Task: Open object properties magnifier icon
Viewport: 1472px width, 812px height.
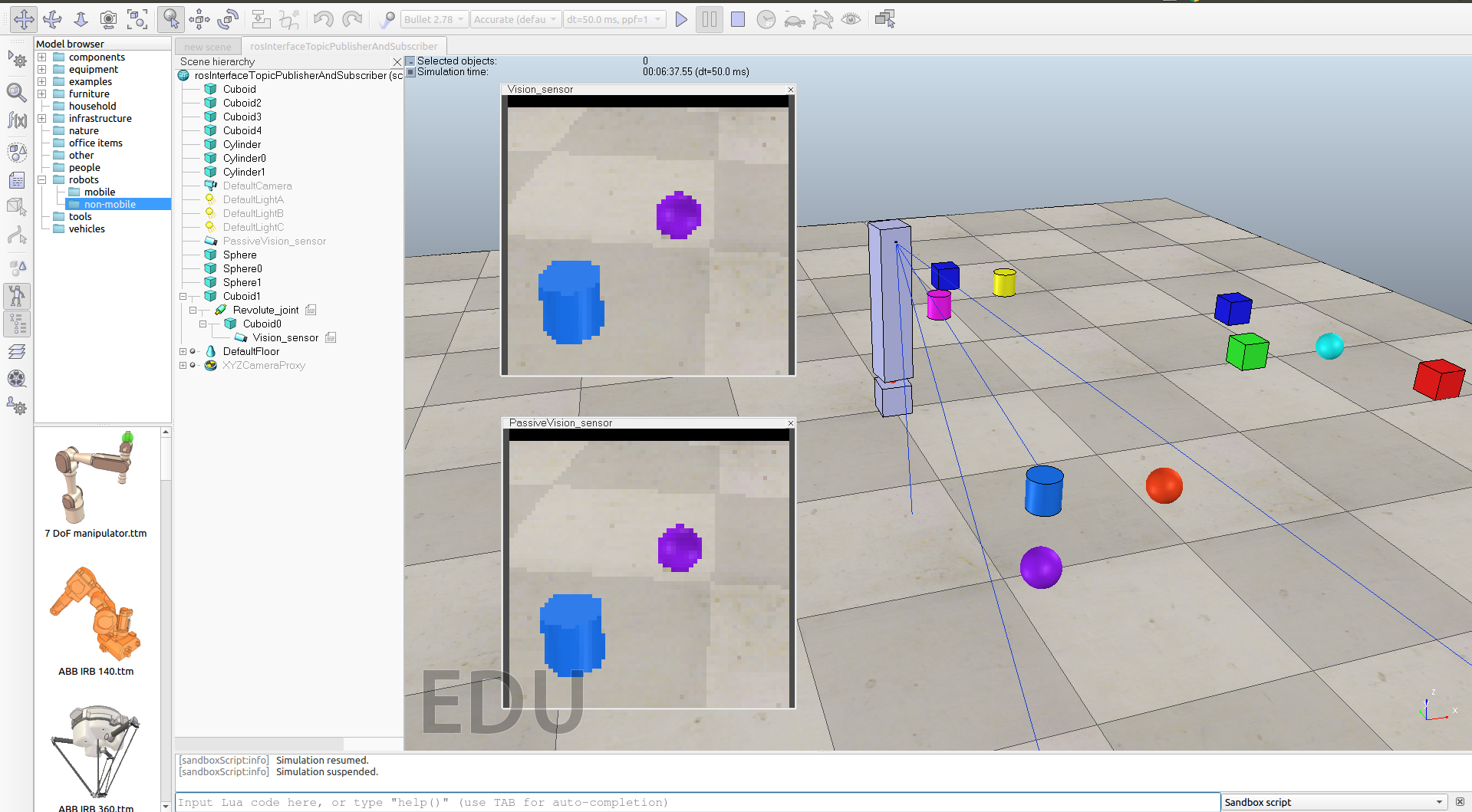Action: coord(17,93)
